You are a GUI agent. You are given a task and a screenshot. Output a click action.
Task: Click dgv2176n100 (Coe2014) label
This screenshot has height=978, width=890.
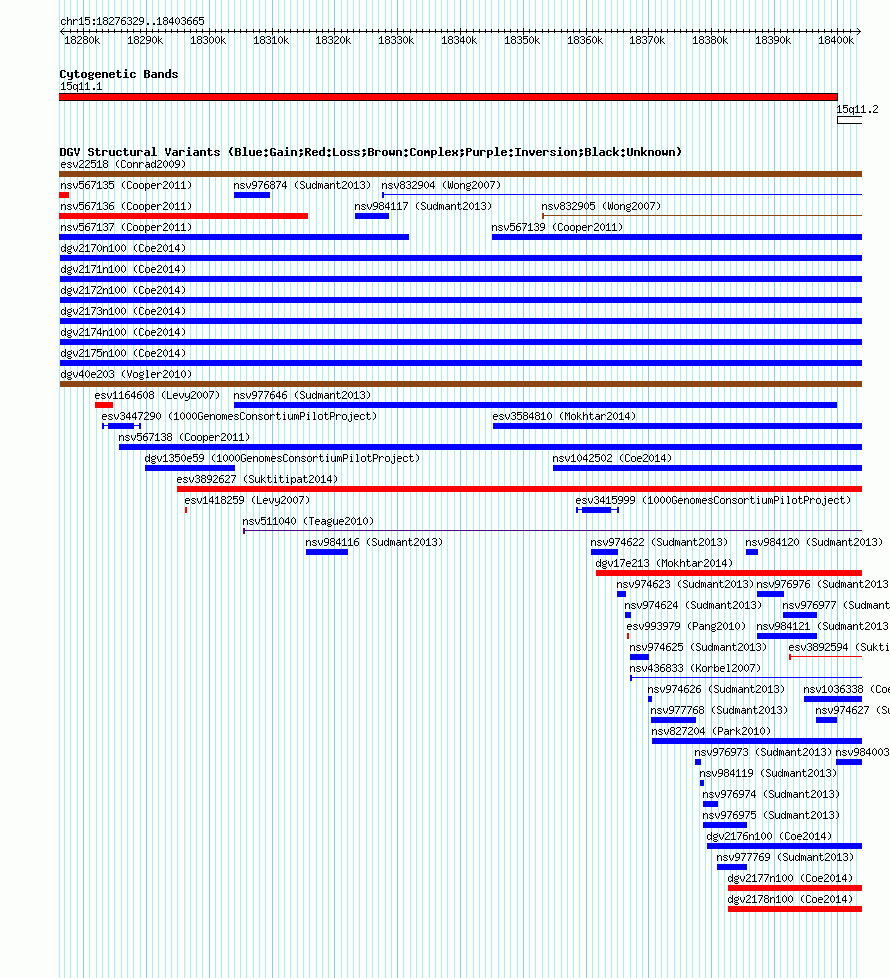tap(769, 836)
